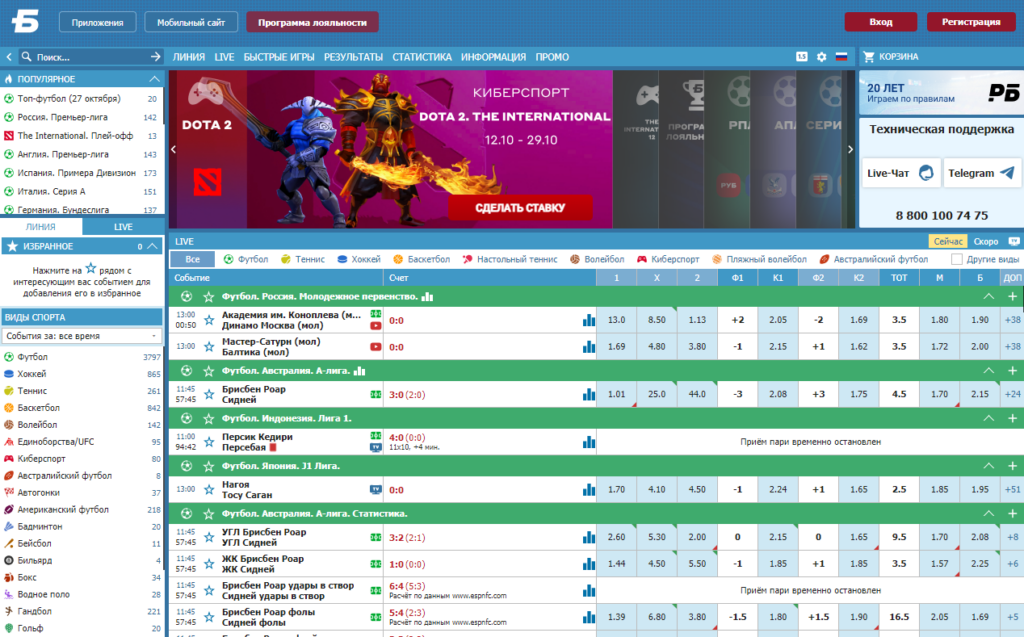Image resolution: width=1024 pixels, height=637 pixels.
Task: Open TV broadcast icon for Нагоя match
Action: tap(376, 489)
